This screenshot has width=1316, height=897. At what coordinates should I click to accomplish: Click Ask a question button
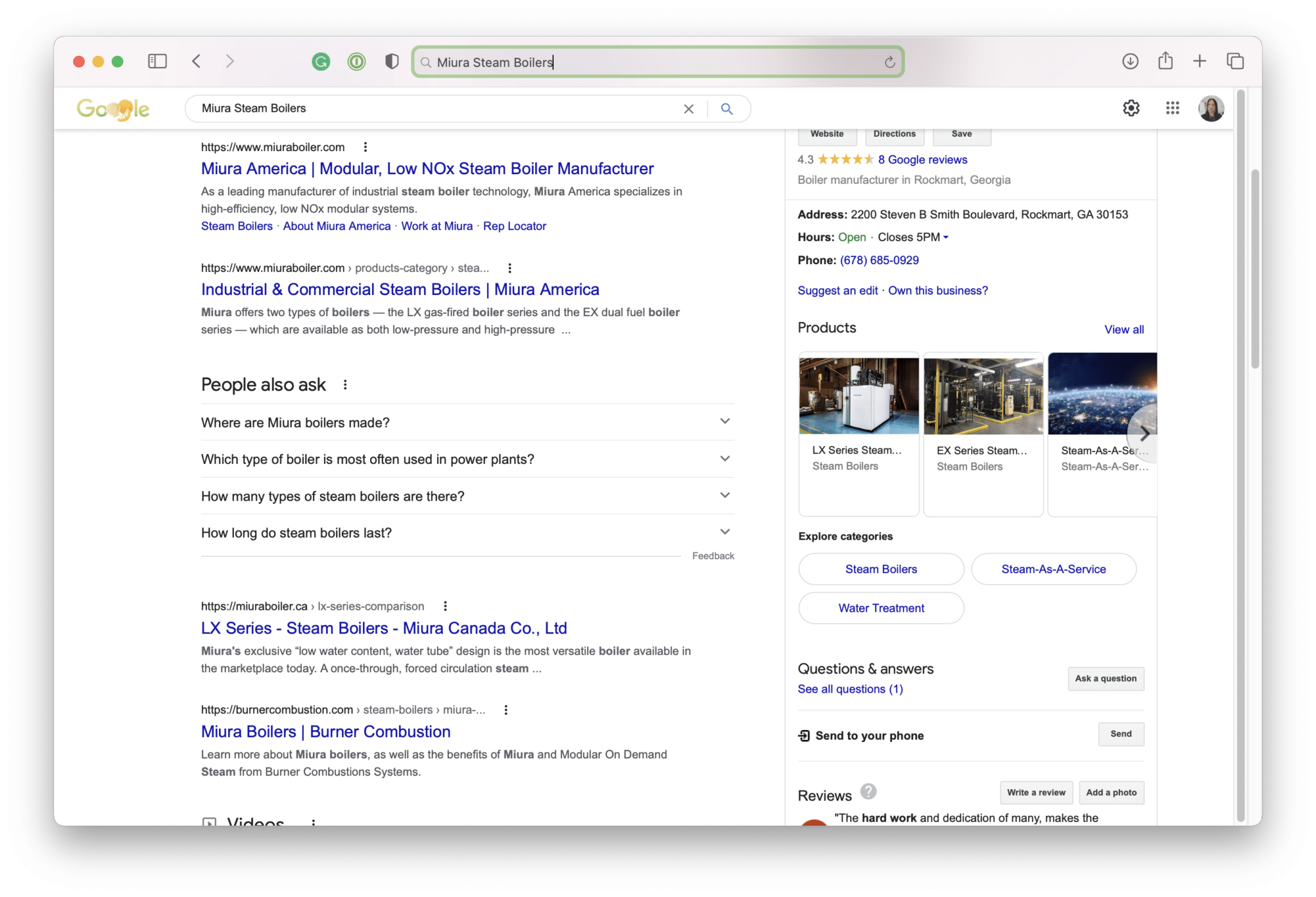(x=1106, y=679)
